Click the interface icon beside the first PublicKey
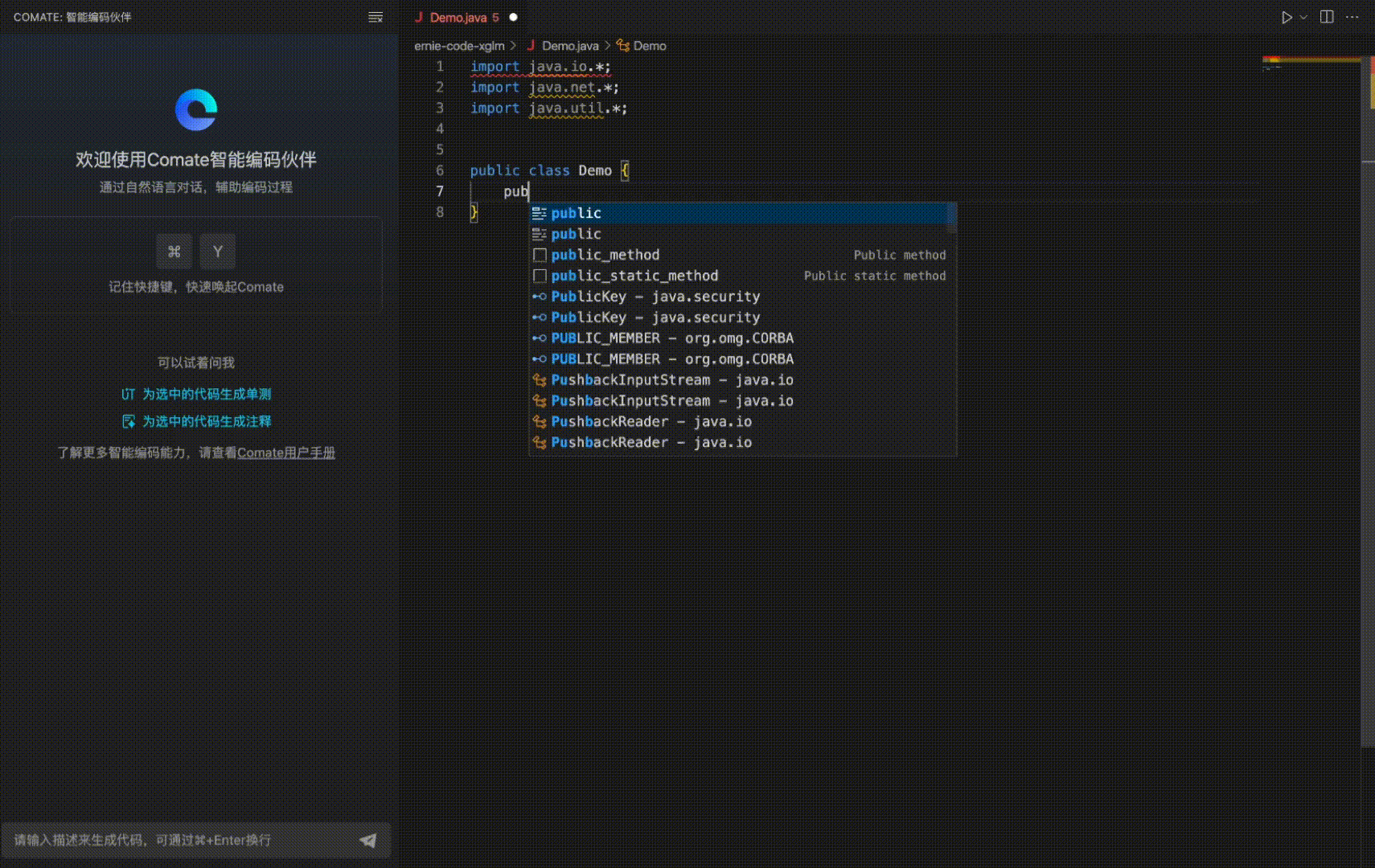 [x=540, y=297]
